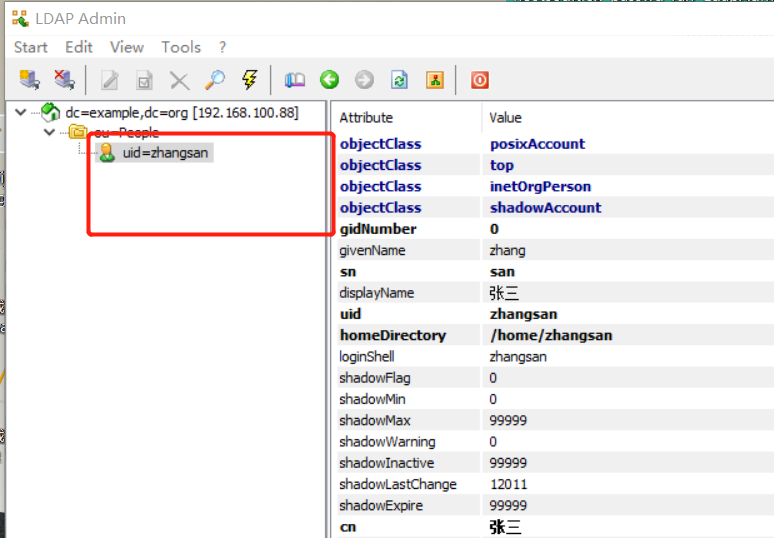774x538 pixels.
Task: Go back with the green arrow
Action: tap(329, 80)
